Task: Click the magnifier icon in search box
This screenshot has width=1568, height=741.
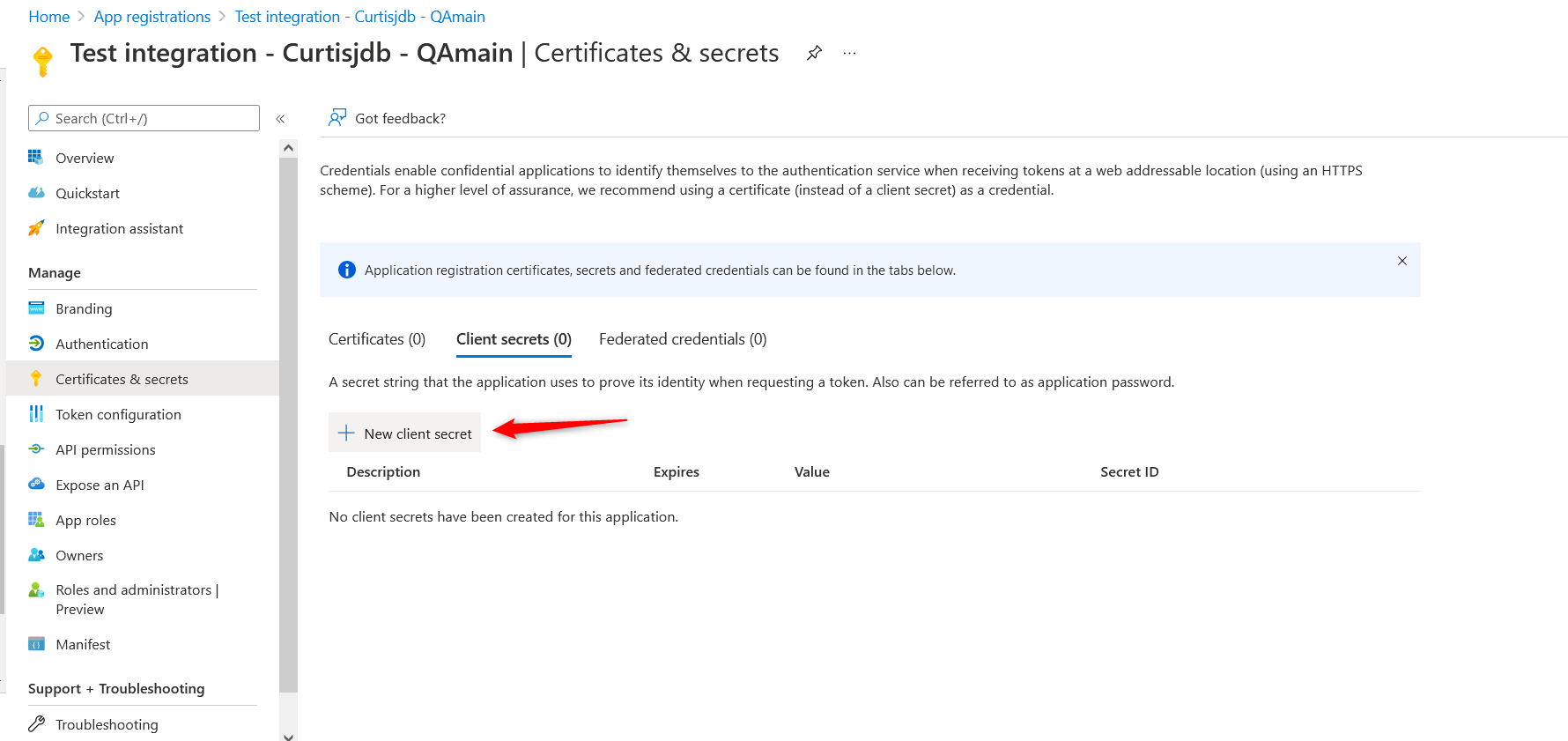Action: [41, 118]
